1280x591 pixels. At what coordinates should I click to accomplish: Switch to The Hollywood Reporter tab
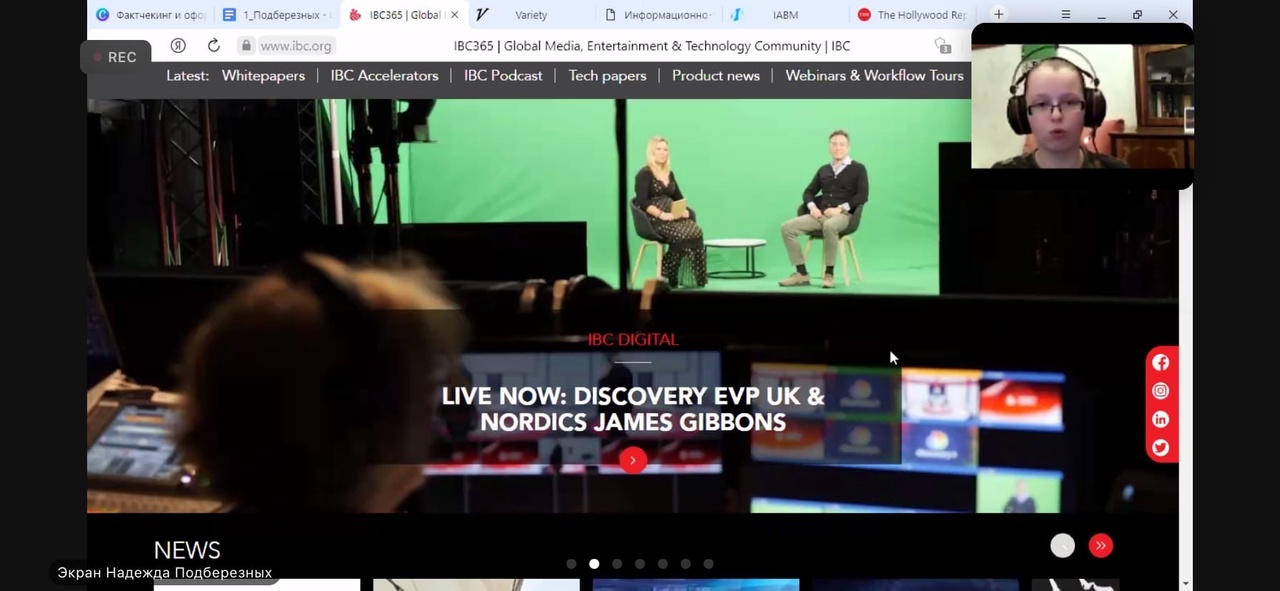click(912, 15)
